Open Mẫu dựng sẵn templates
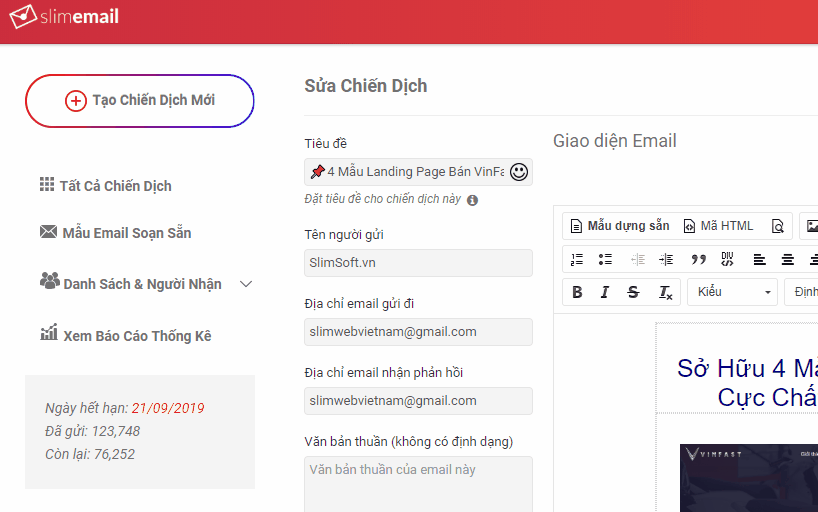The image size is (818, 512). click(618, 226)
